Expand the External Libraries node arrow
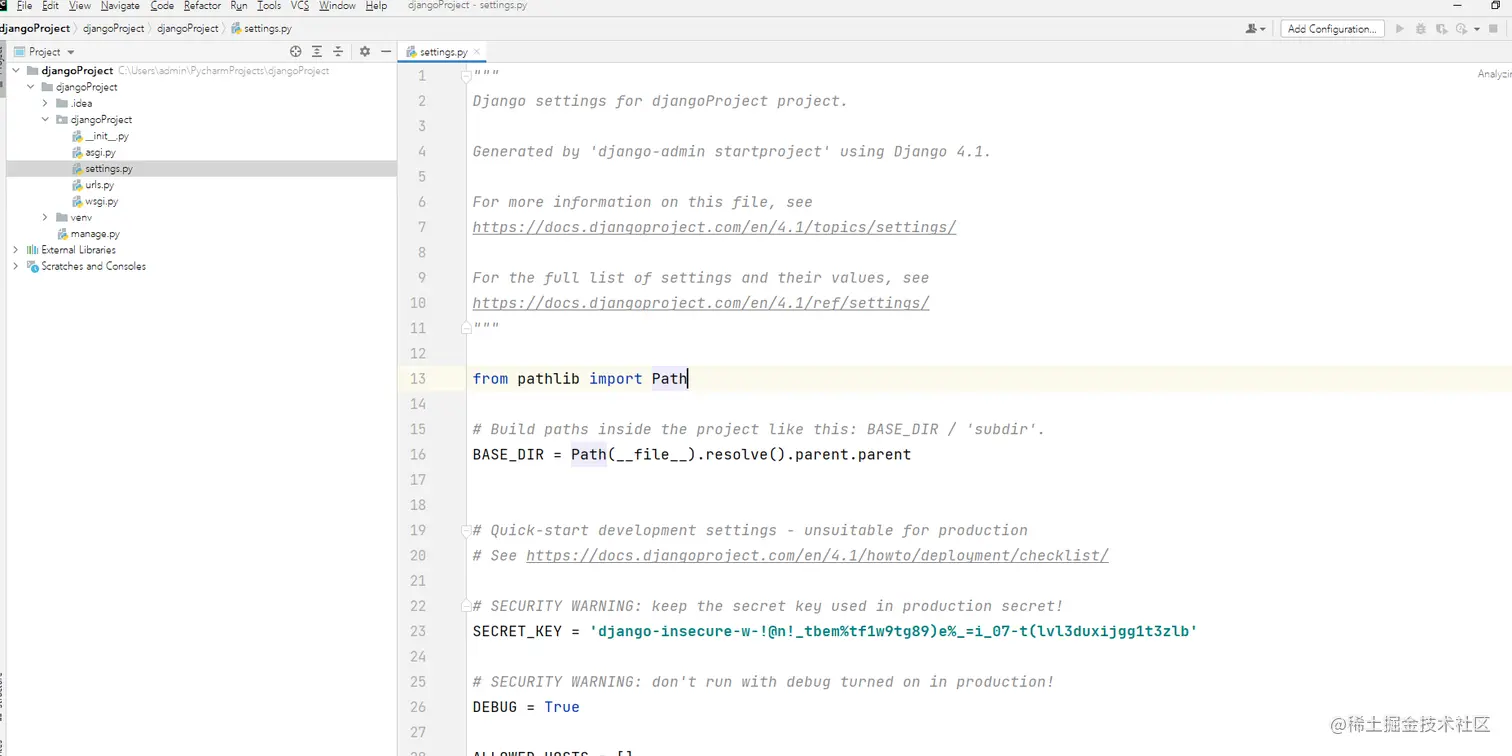The height and width of the screenshot is (756, 1512). (x=16, y=250)
